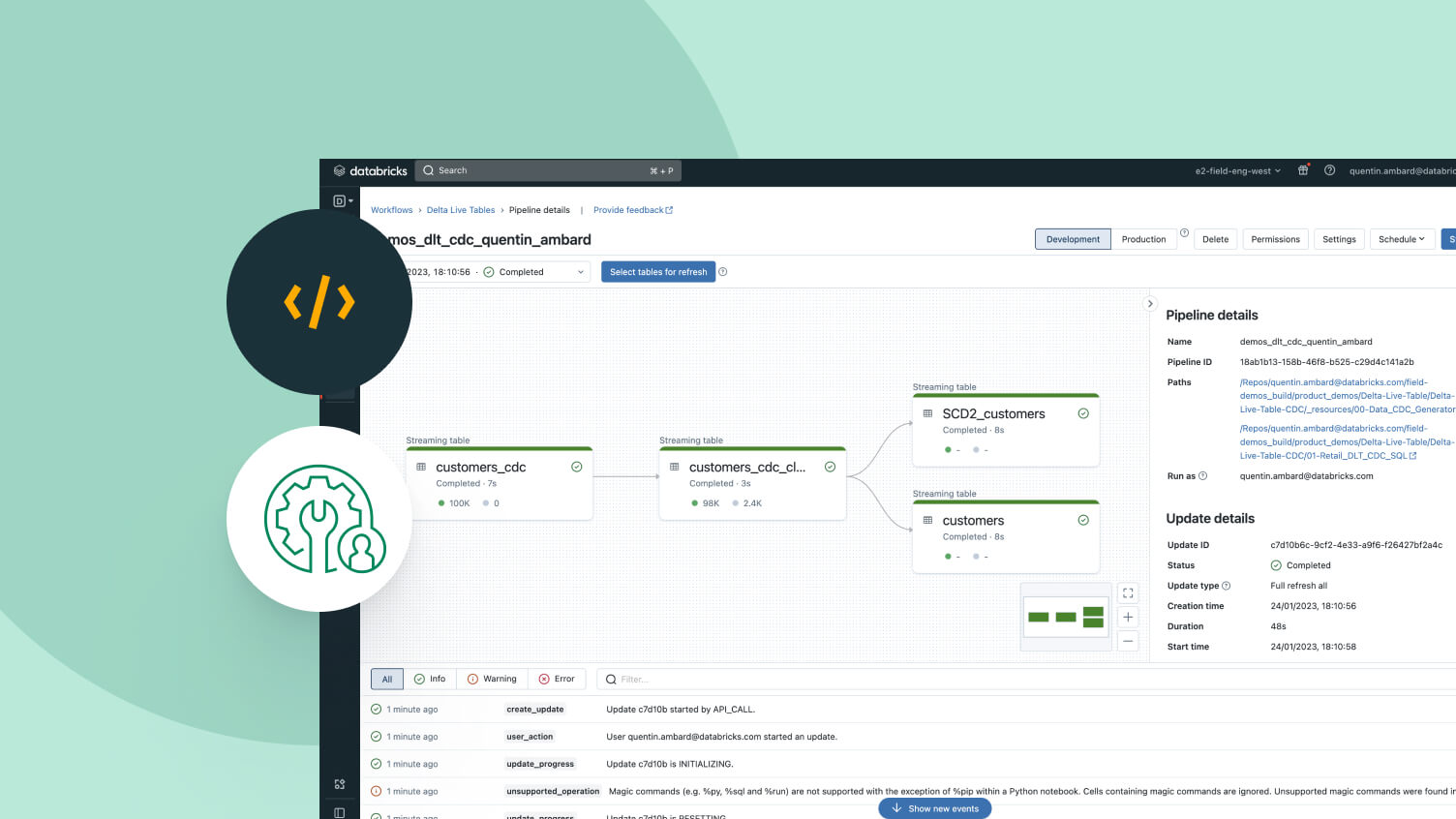Open the e2-field-eng-west workspace dropdown
This screenshot has width=1456, height=819.
tap(1238, 170)
